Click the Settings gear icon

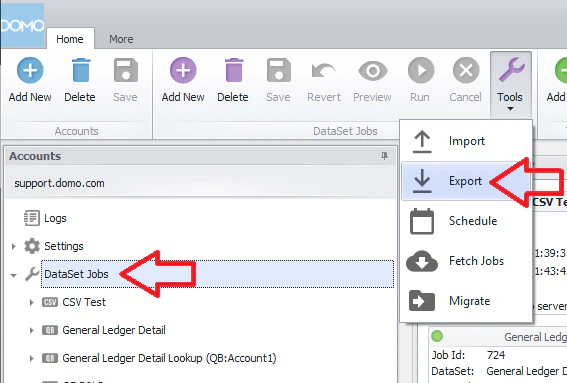tap(32, 246)
